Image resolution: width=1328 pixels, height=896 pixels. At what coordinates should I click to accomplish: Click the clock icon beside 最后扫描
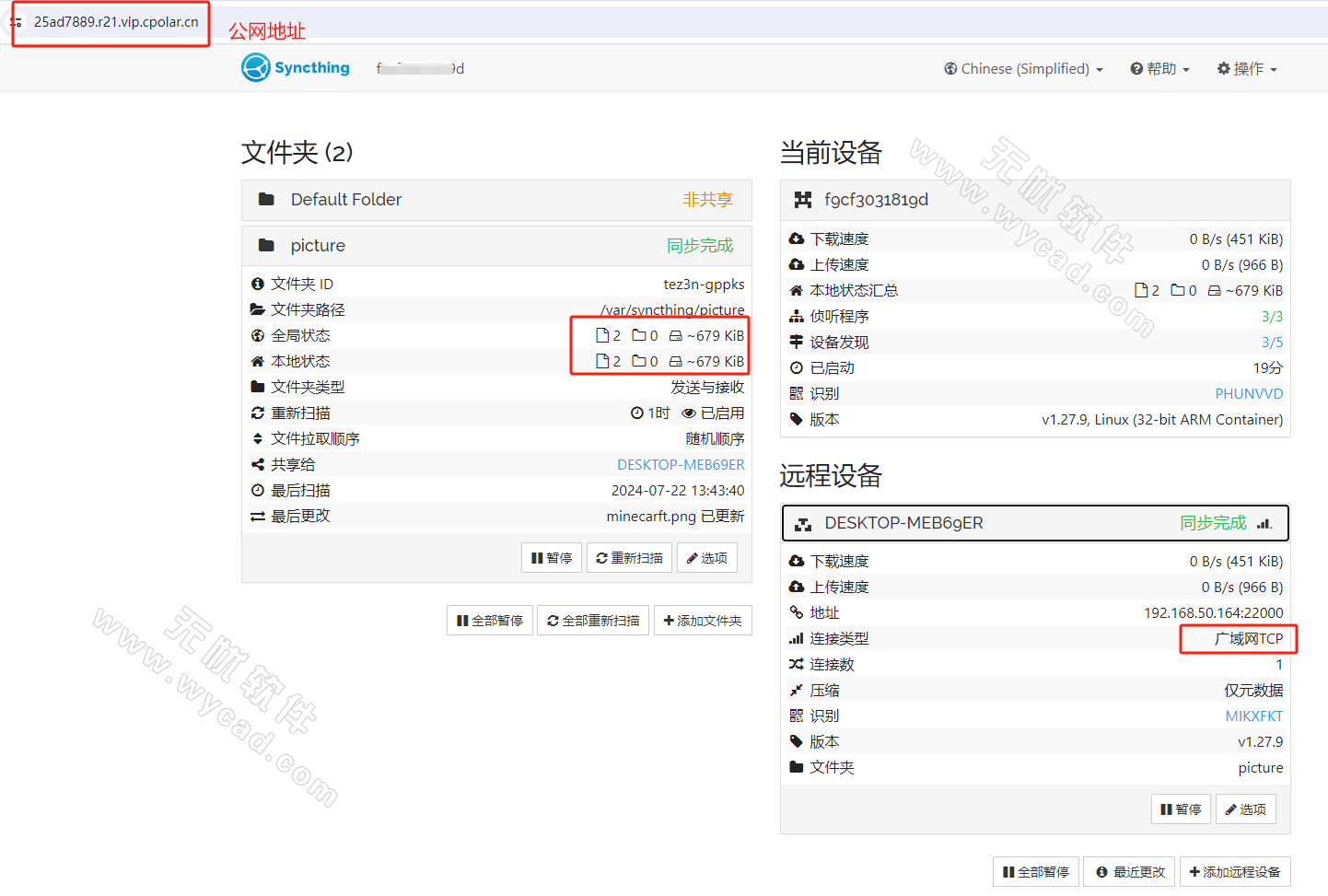coord(257,490)
